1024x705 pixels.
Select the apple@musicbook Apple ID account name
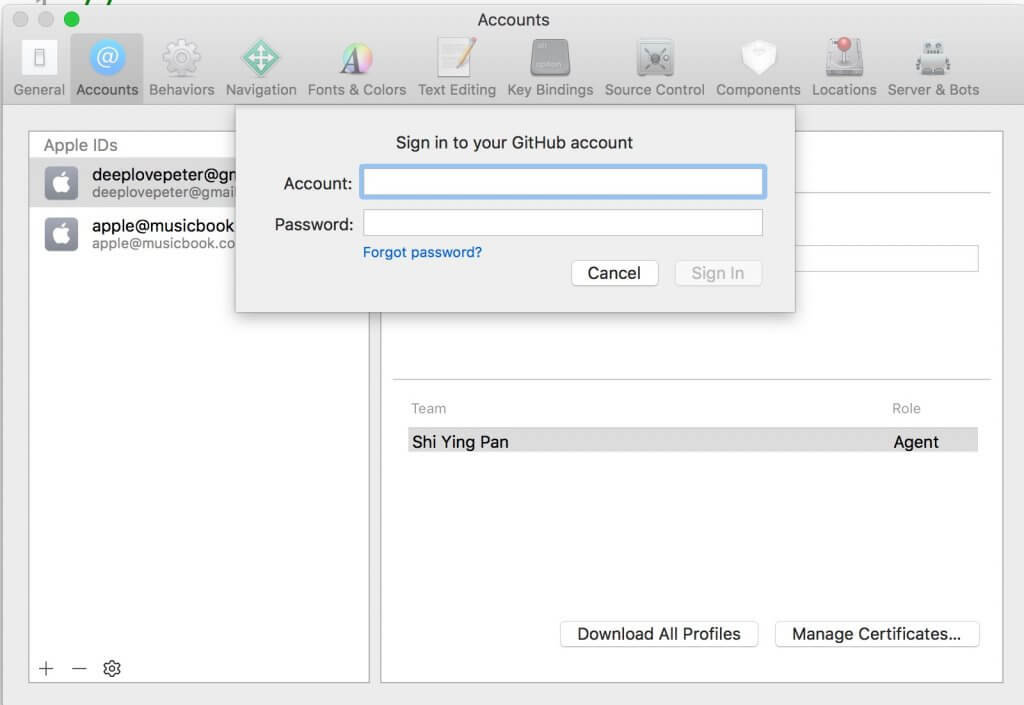163,226
